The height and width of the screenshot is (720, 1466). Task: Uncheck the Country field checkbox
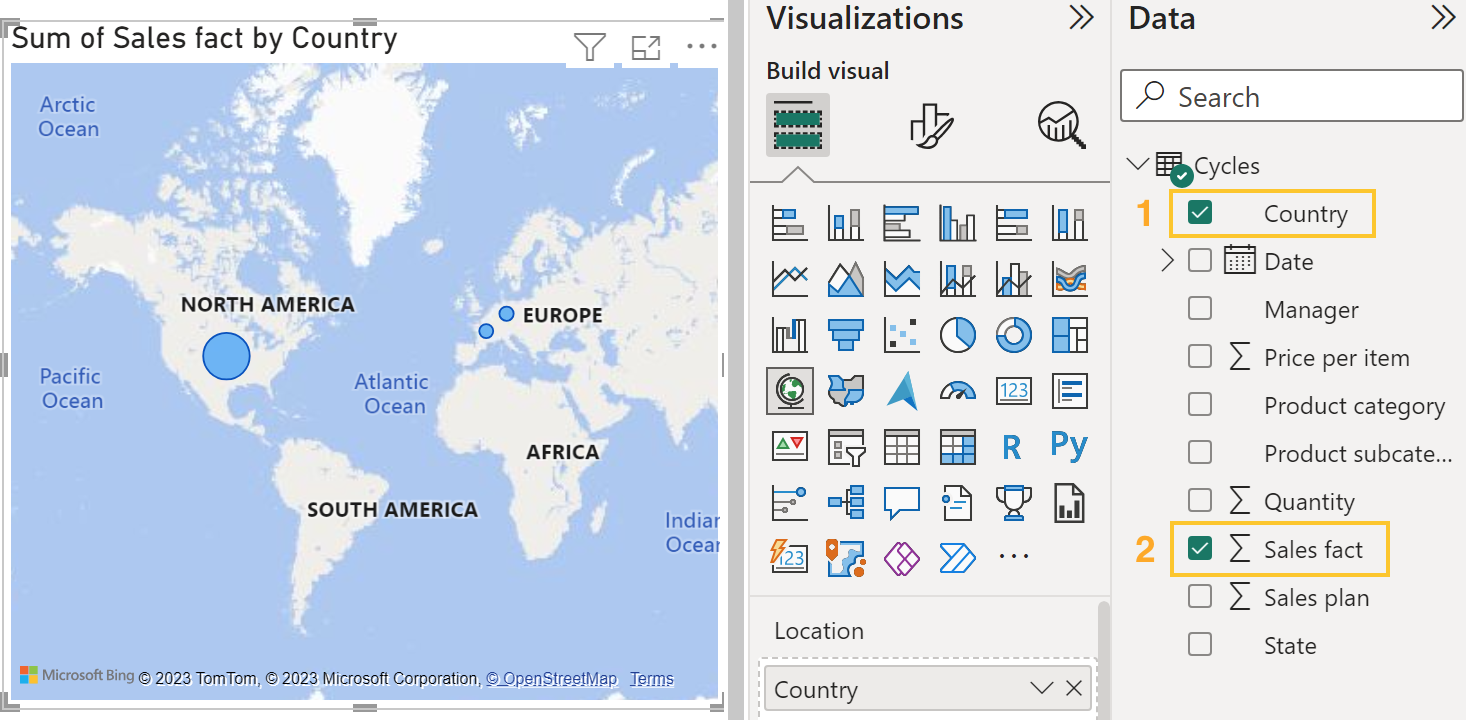pos(1200,213)
